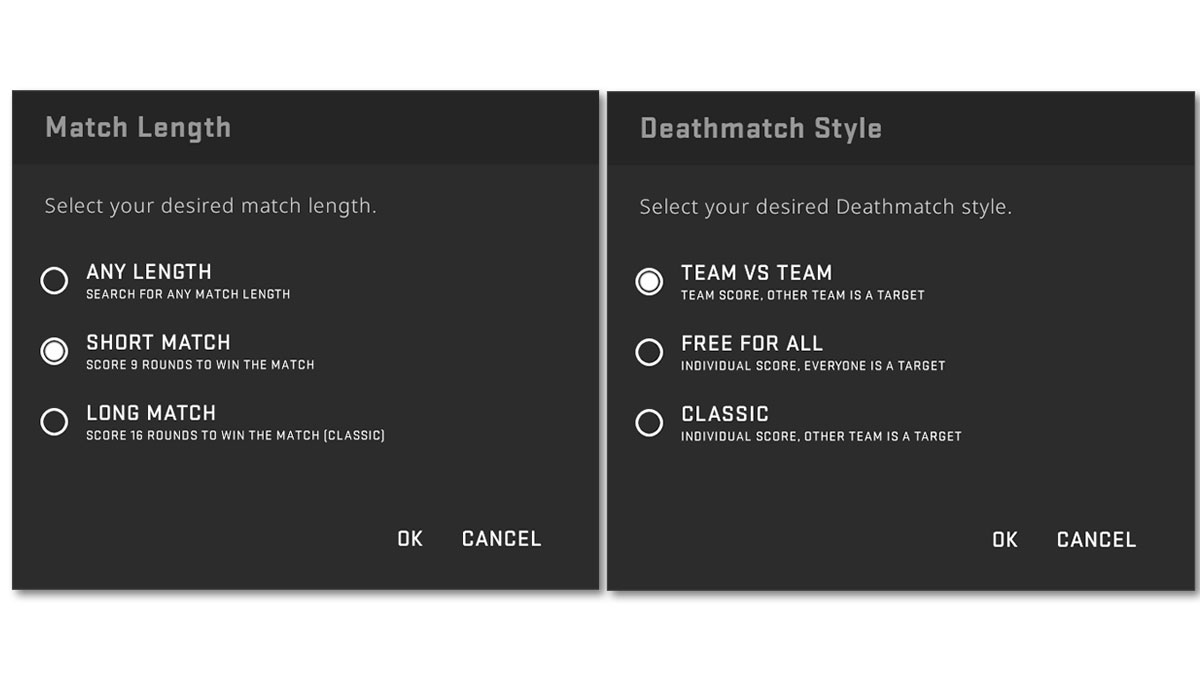This screenshot has width=1200, height=675.
Task: Confirm Deathmatch Style dialog with OK
Action: point(1005,540)
